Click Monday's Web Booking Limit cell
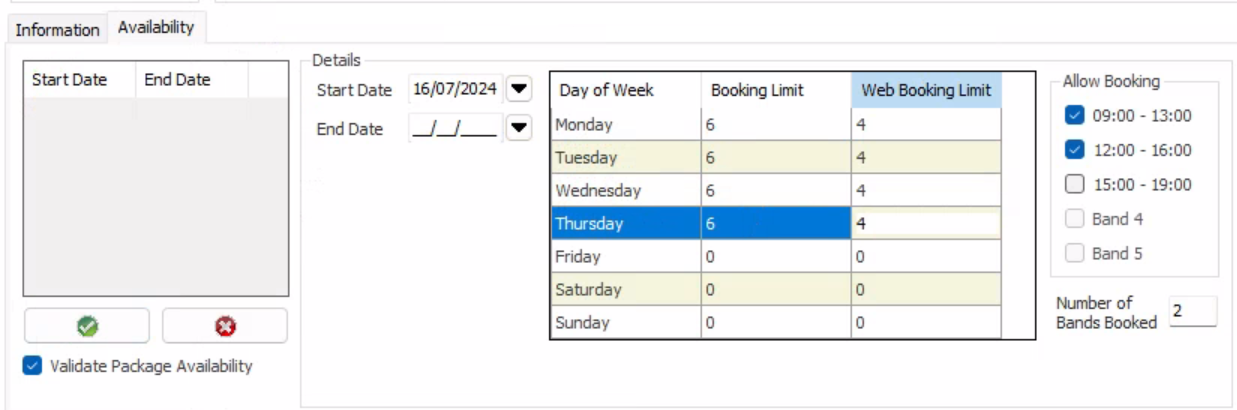Image resolution: width=1237 pixels, height=410 pixels. point(926,125)
